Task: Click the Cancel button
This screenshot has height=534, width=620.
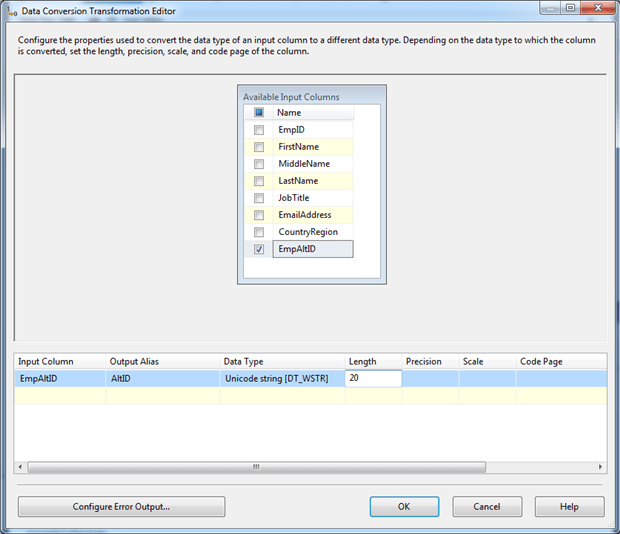Action: 487,507
